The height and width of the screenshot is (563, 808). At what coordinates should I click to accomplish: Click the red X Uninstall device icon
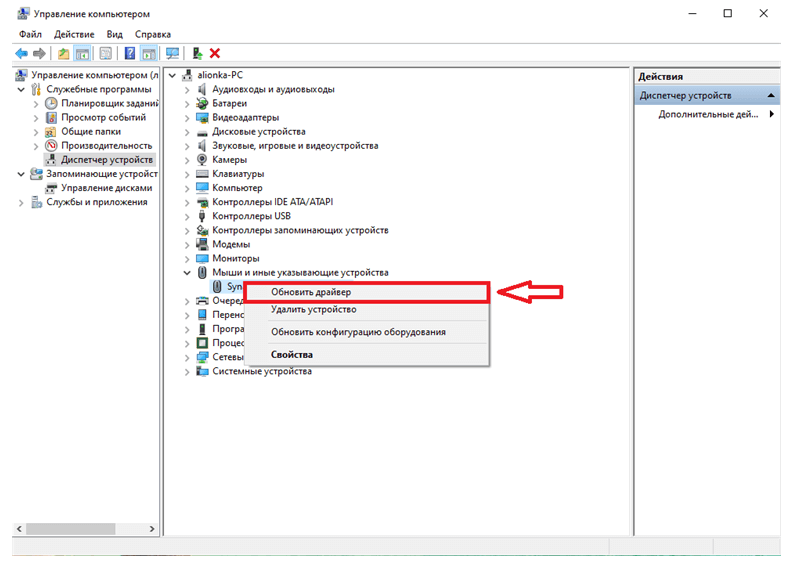coord(215,53)
